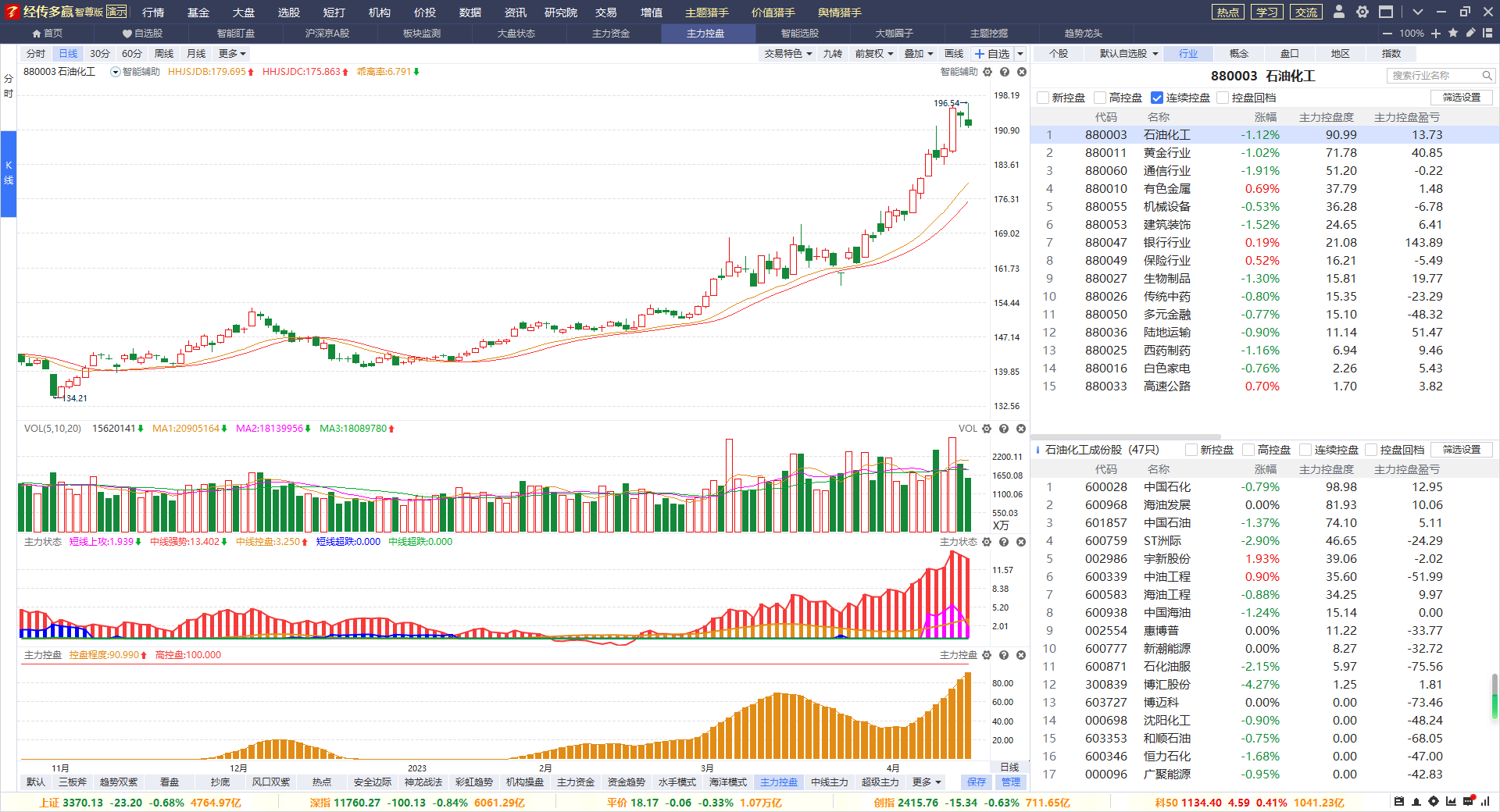Close the 主力状态 indicator panel
1500x812 pixels.
tap(1020, 542)
